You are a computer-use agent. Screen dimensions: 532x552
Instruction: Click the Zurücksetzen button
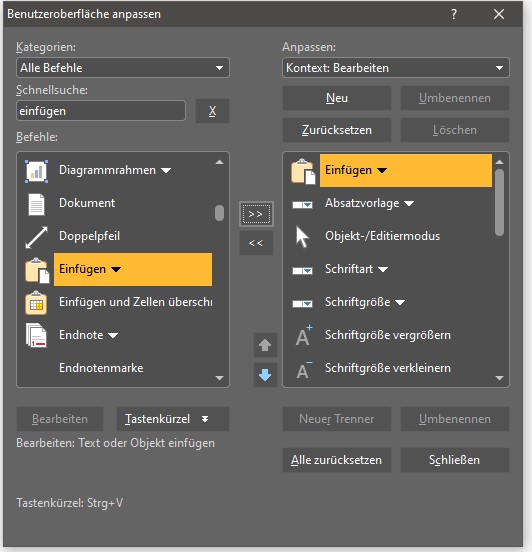337,130
